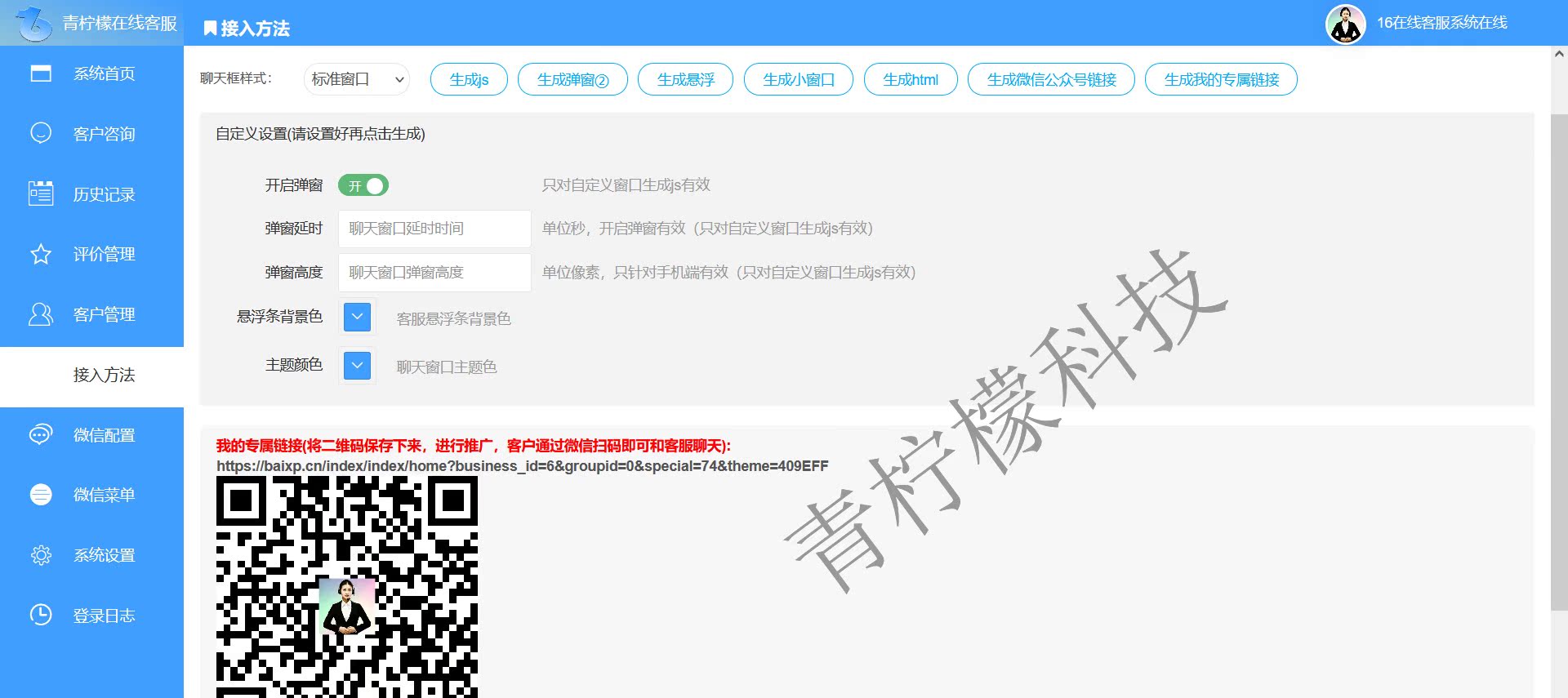This screenshot has width=1568, height=698.
Task: Click the 生成弹窗② button
Action: (572, 79)
